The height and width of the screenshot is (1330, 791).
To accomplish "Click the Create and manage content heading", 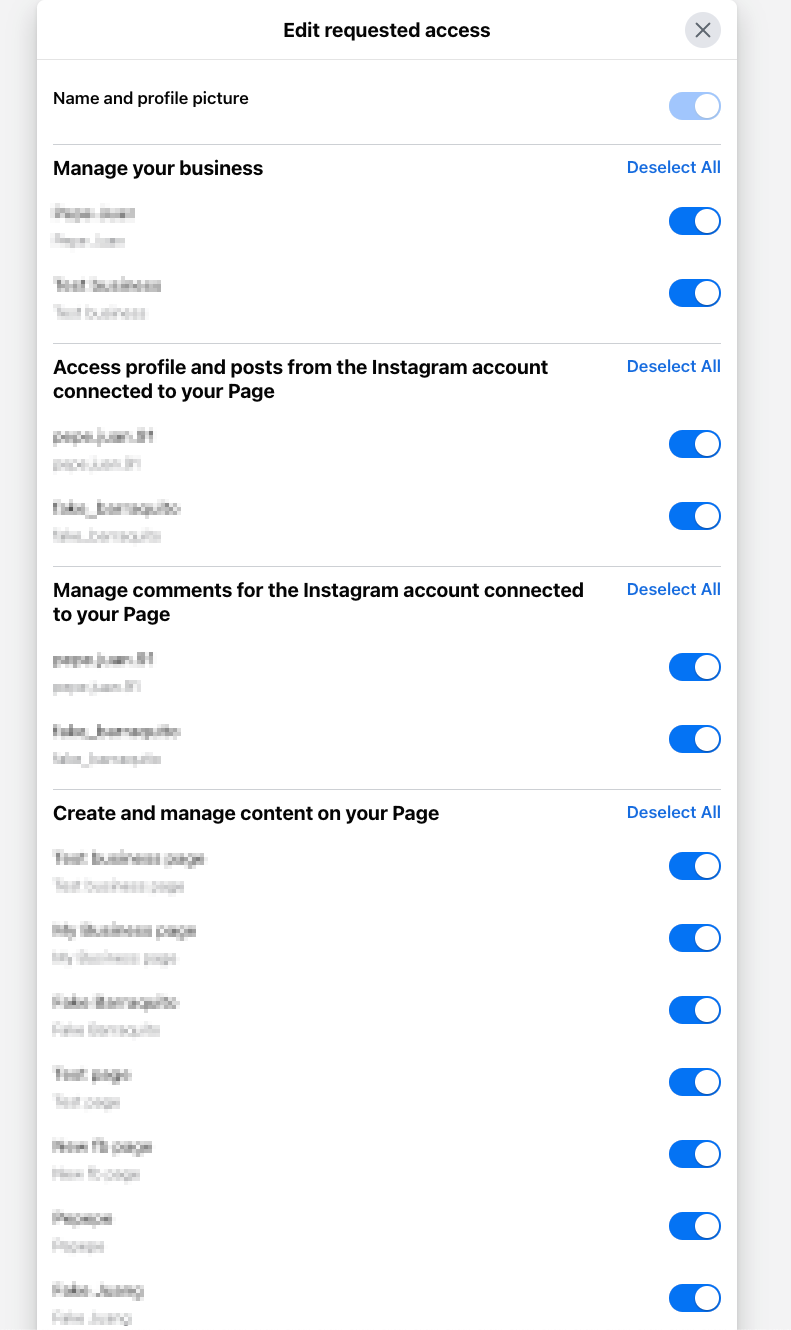I will 246,813.
